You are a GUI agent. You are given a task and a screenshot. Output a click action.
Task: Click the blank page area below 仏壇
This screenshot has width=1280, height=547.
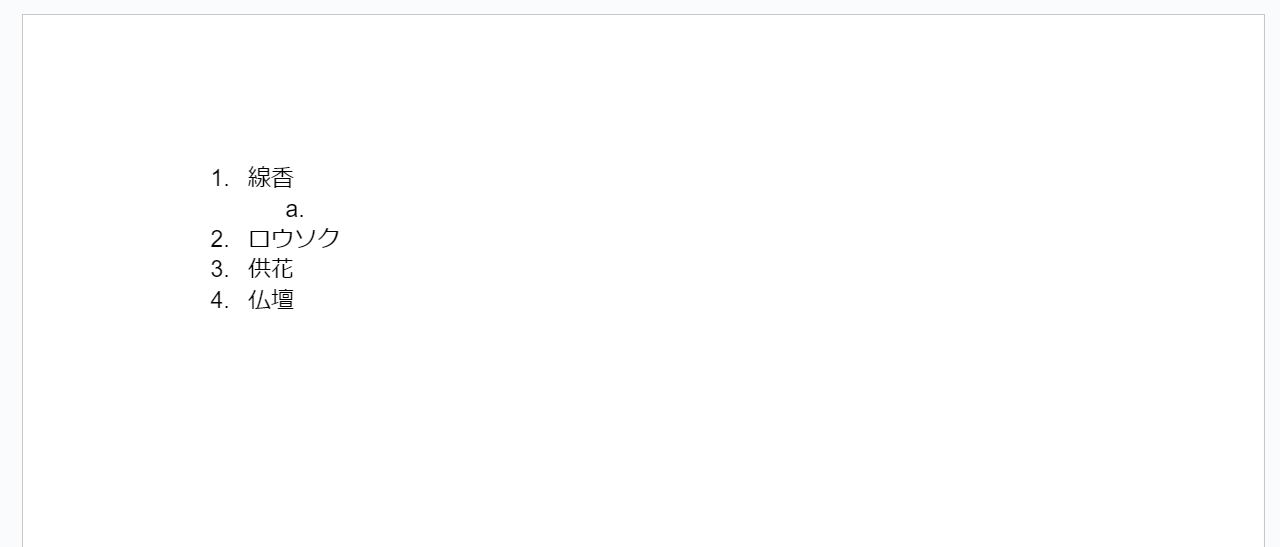point(640,430)
